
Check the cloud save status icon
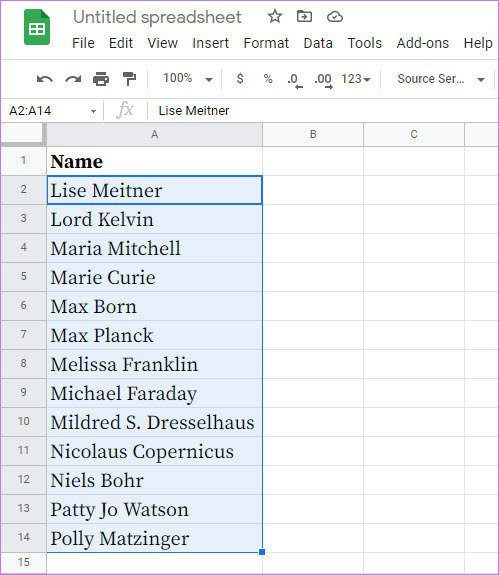334,17
